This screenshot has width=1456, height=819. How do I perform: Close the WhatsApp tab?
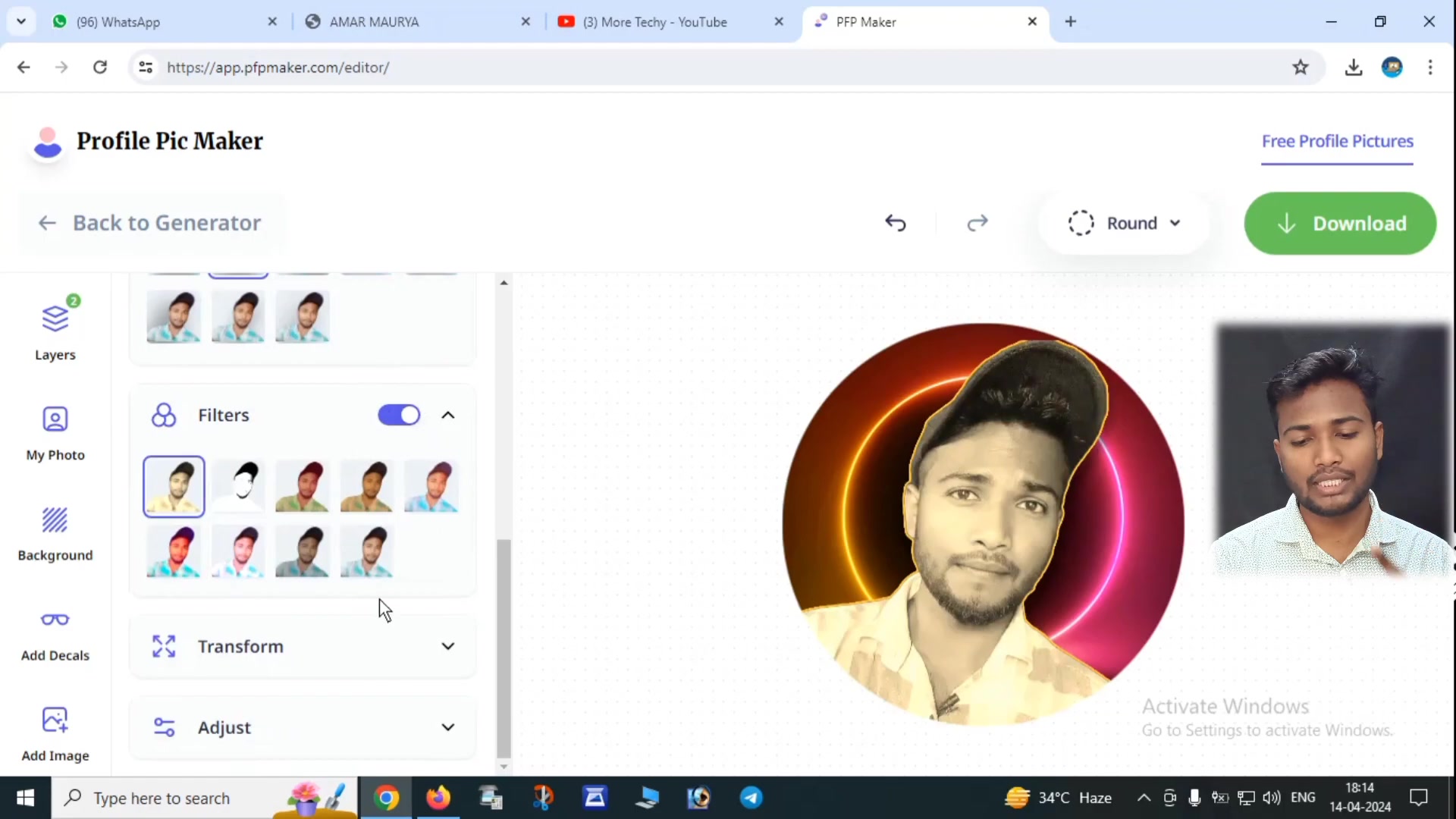point(273,22)
